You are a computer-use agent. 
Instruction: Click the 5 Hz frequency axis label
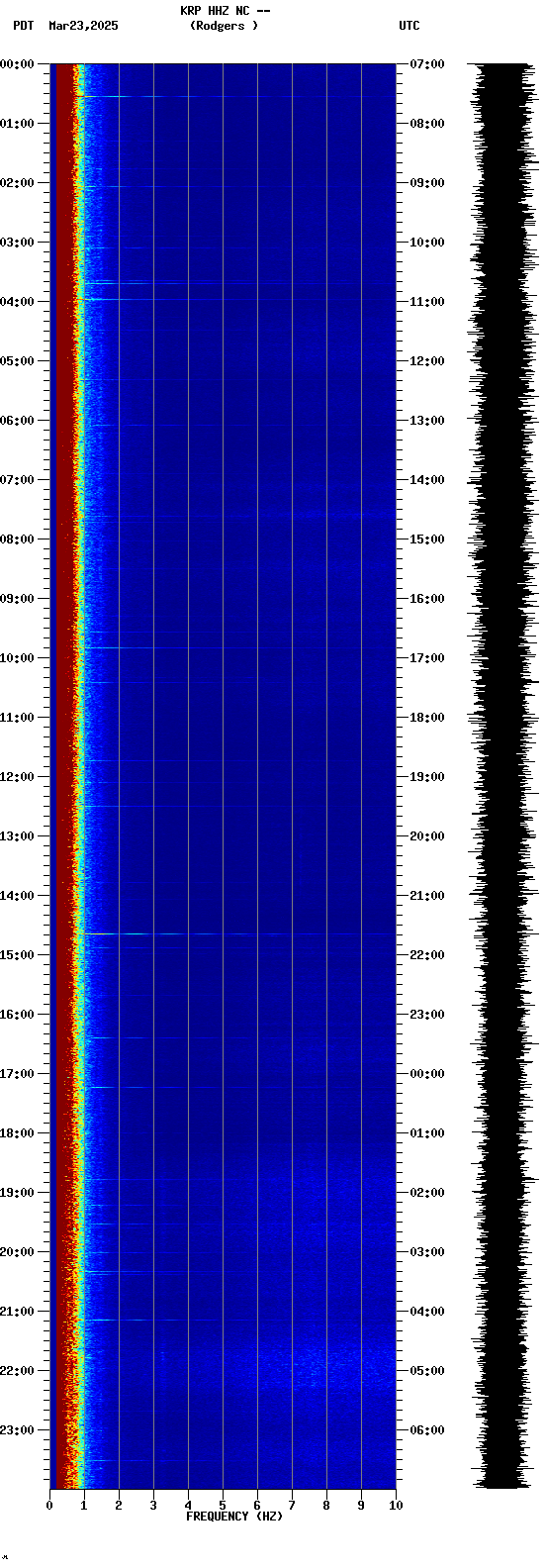[x=223, y=1506]
